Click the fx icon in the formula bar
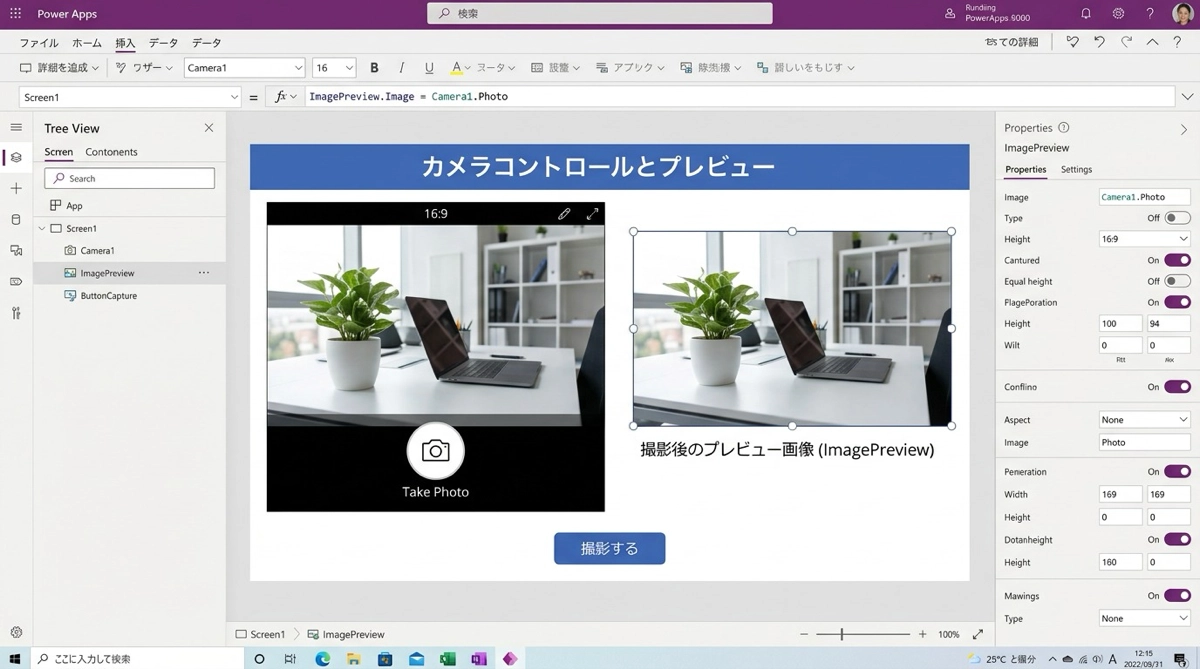The height and width of the screenshot is (669, 1200). (x=283, y=96)
